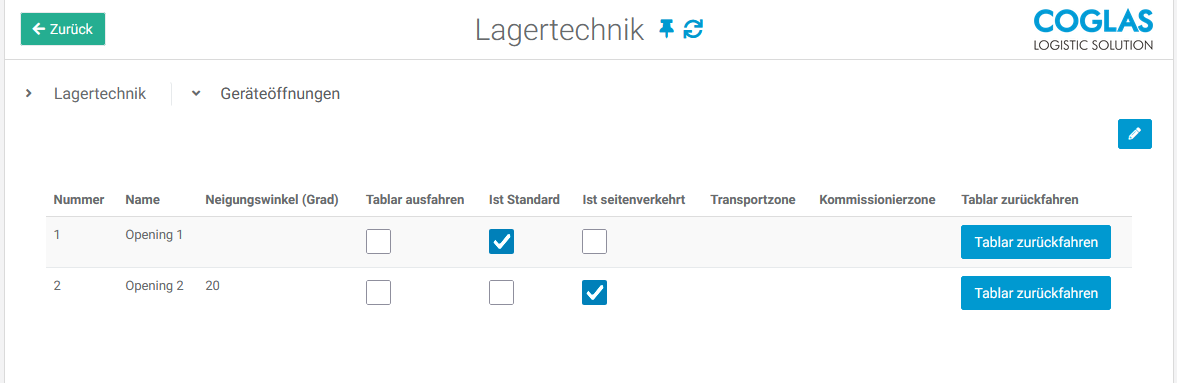Image resolution: width=1177 pixels, height=383 pixels.
Task: Select the Geräteöffnungen section label
Action: [280, 94]
